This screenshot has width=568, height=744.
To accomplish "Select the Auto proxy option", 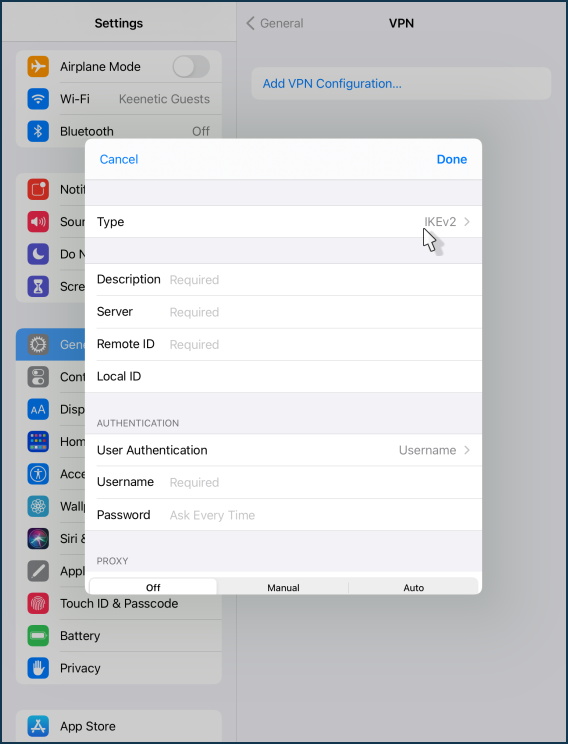I will [413, 587].
